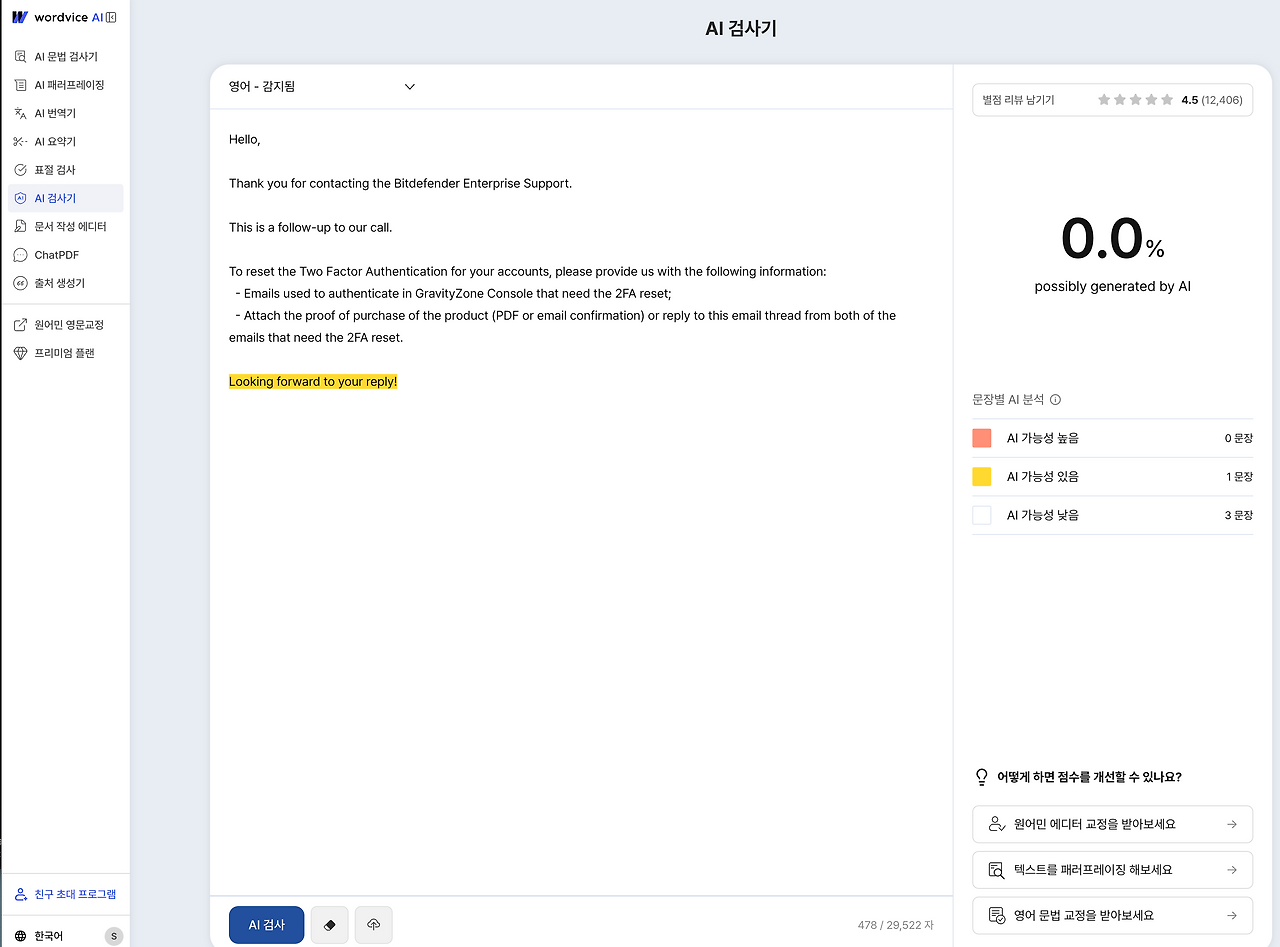
Task: Open AI 문법 검사기 from the sidebar
Action: tap(65, 57)
